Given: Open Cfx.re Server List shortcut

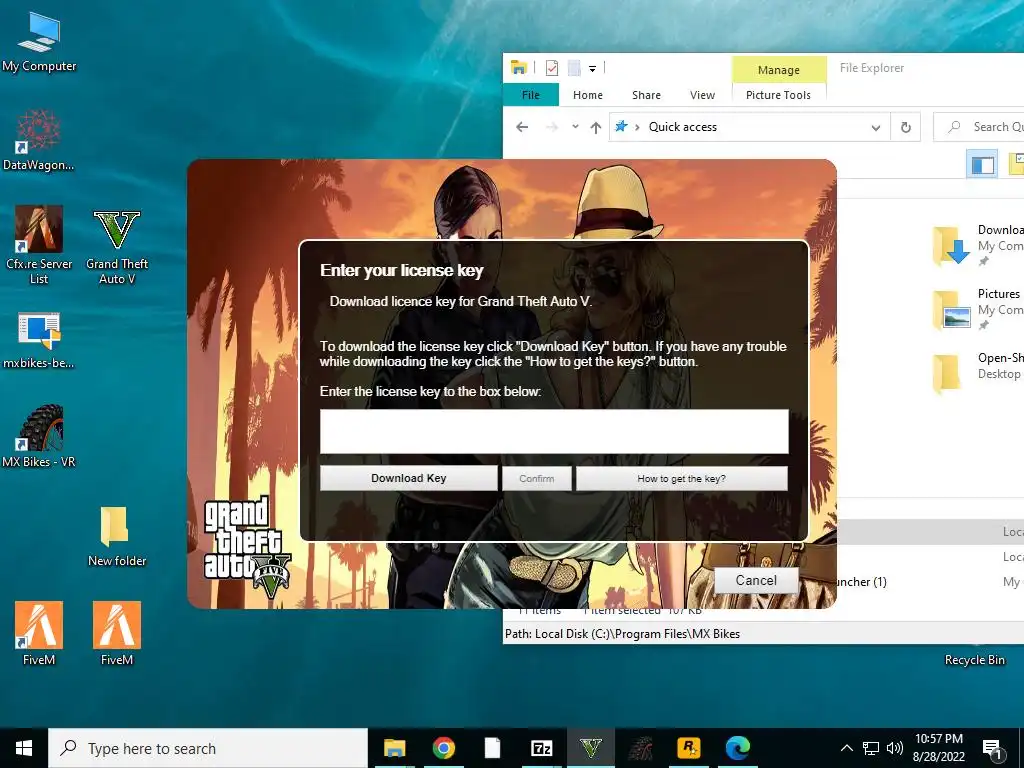Looking at the screenshot, I should click(x=39, y=245).
